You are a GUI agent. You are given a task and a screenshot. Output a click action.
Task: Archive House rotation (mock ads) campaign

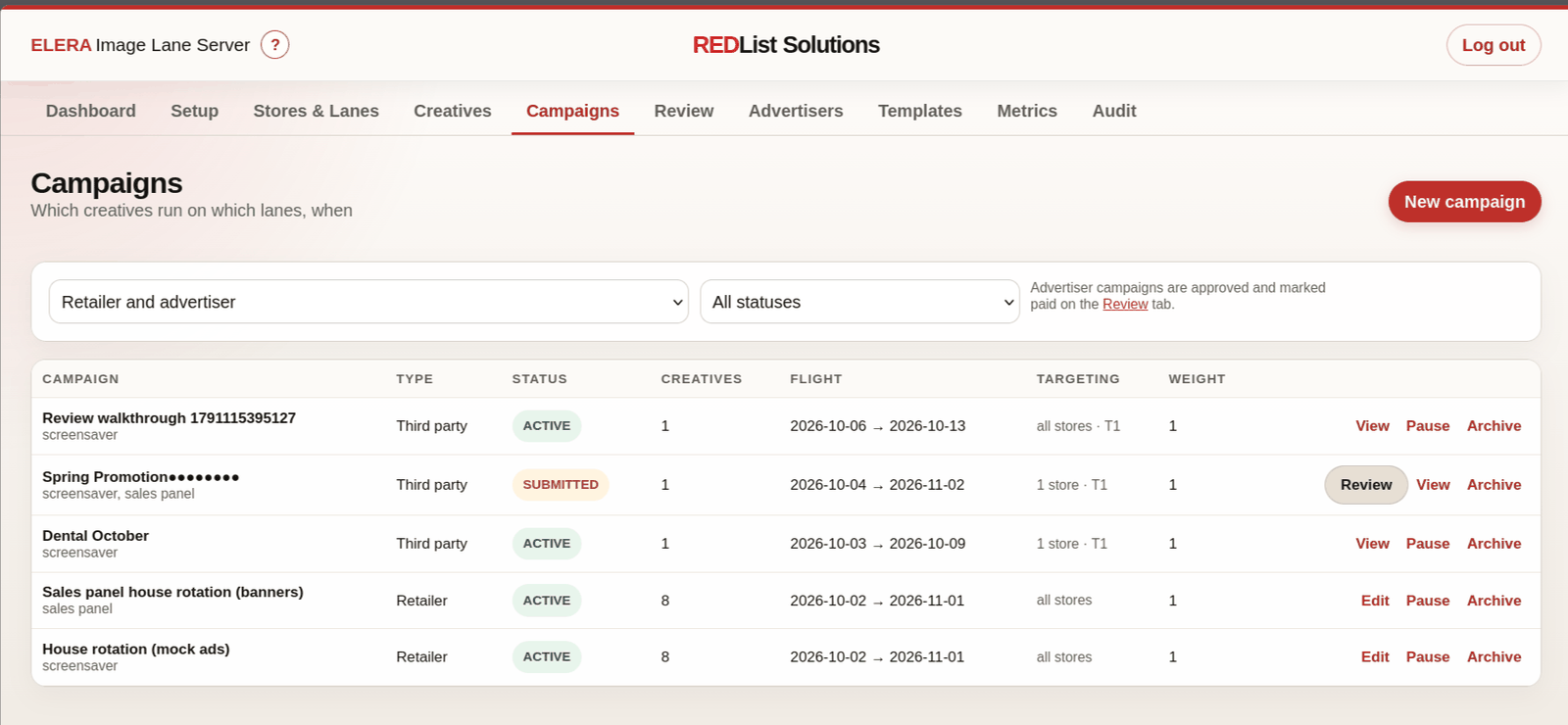pos(1494,657)
